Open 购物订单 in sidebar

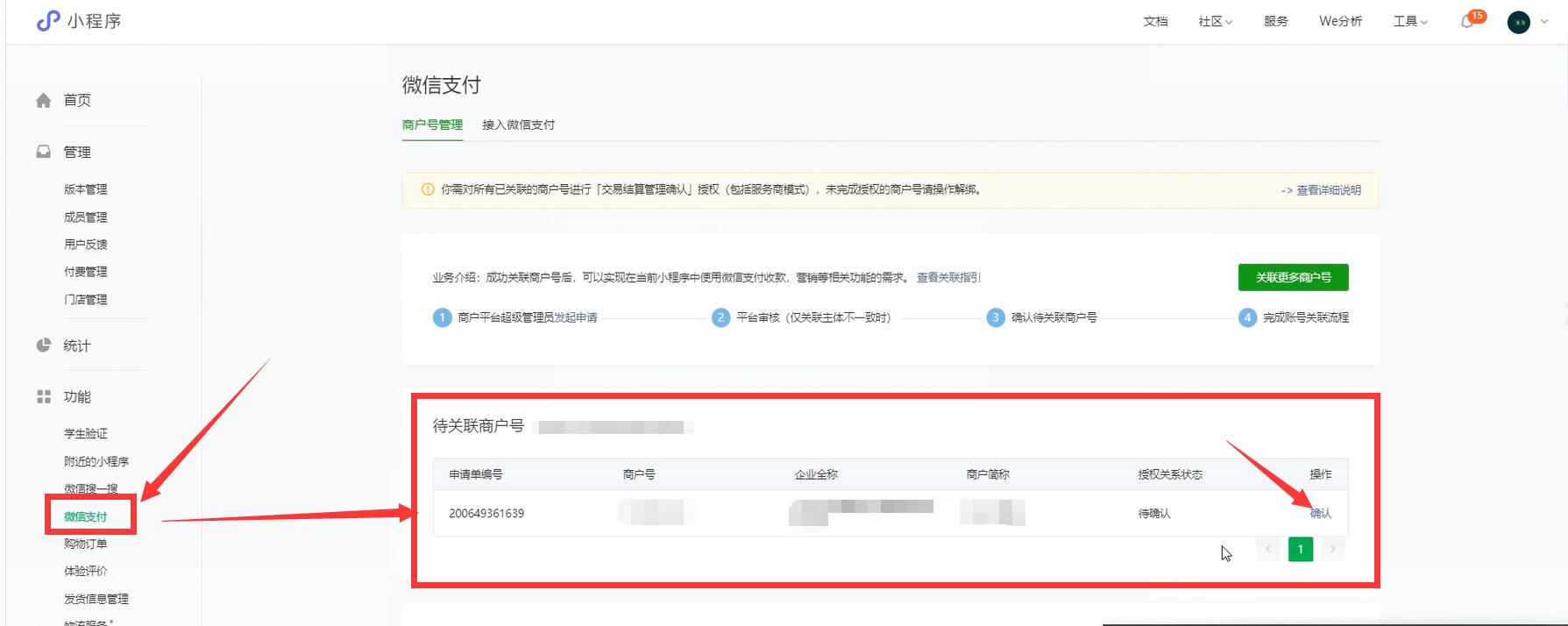[85, 544]
